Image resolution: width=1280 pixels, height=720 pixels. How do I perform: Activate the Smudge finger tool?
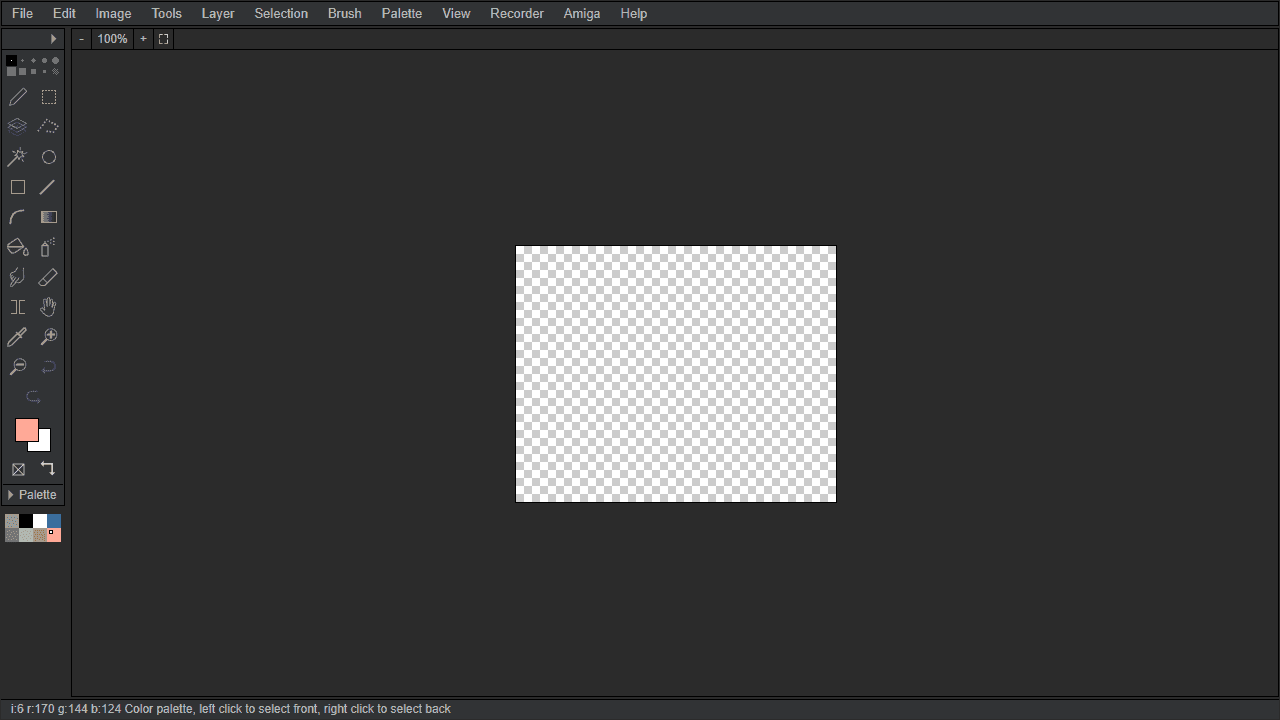18,277
